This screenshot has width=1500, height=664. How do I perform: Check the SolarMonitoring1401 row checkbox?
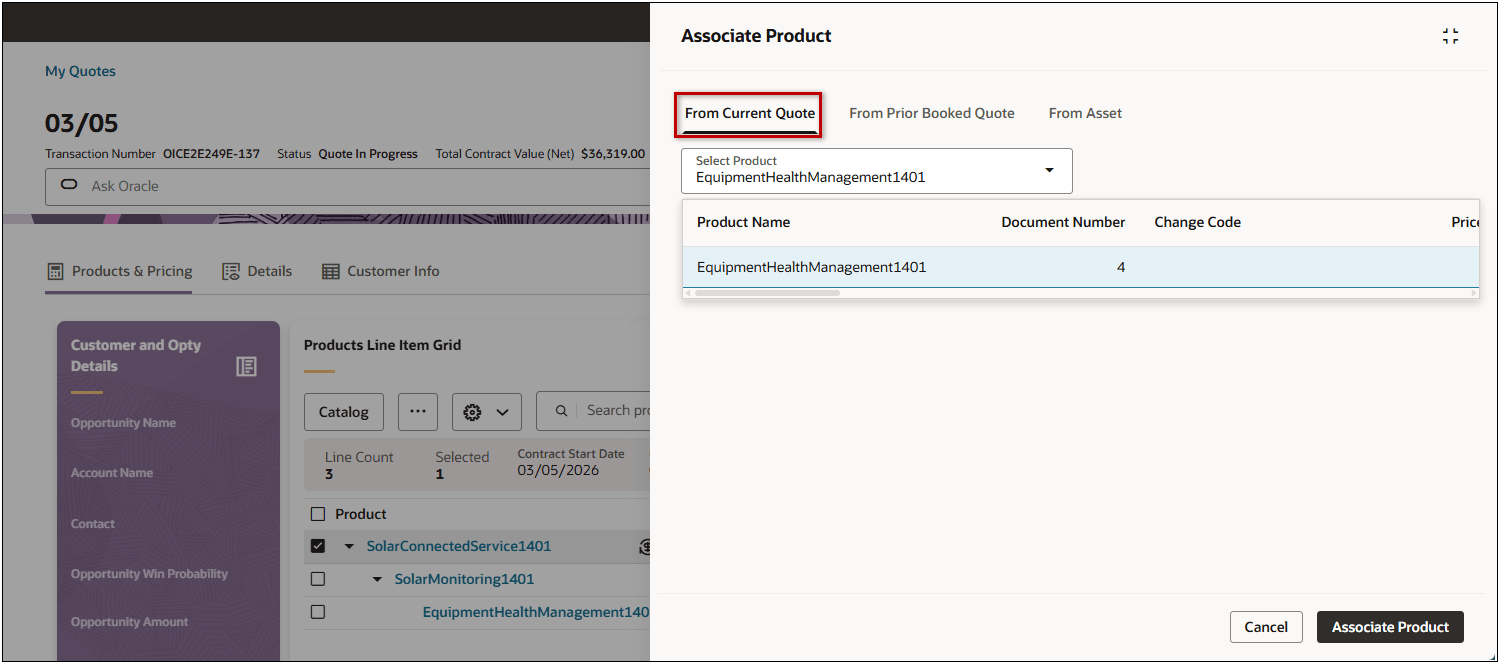(318, 579)
